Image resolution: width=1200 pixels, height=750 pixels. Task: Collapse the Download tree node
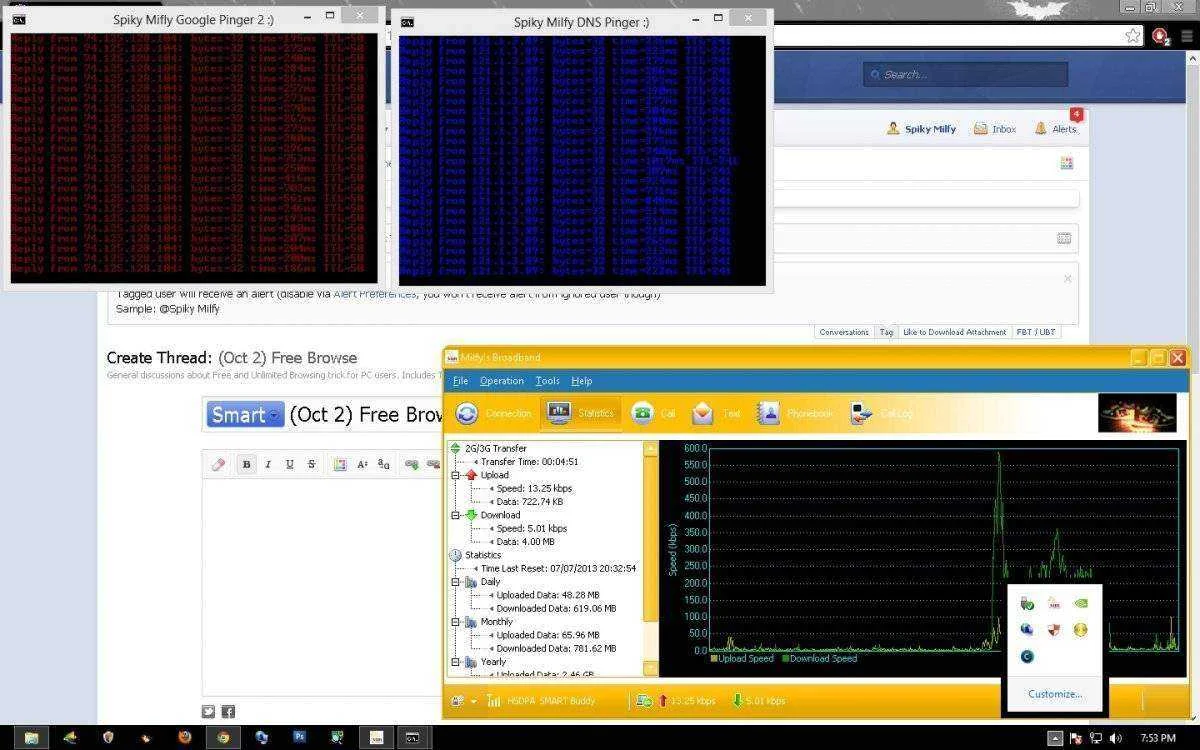pyautogui.click(x=456, y=515)
